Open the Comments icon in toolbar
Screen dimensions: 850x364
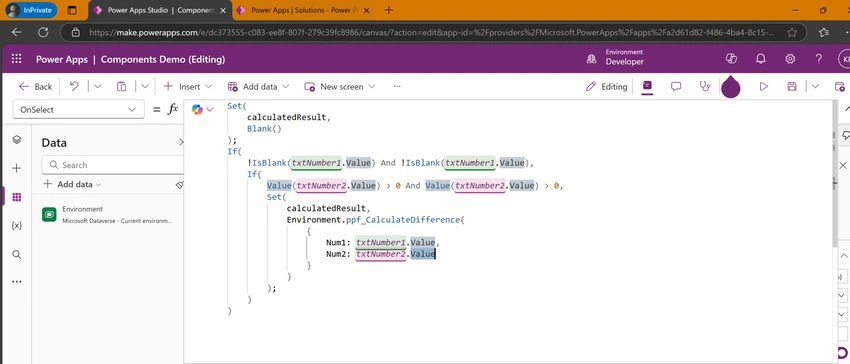point(676,86)
